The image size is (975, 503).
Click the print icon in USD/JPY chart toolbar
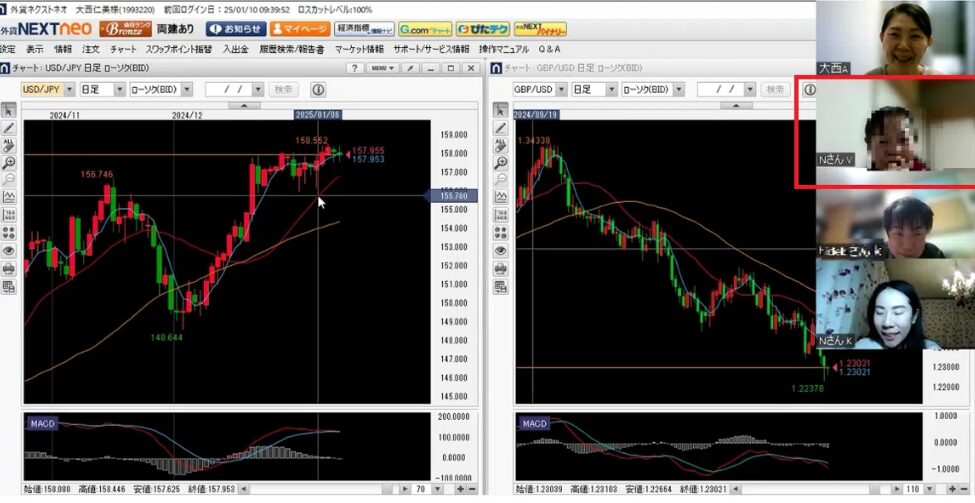(x=9, y=268)
